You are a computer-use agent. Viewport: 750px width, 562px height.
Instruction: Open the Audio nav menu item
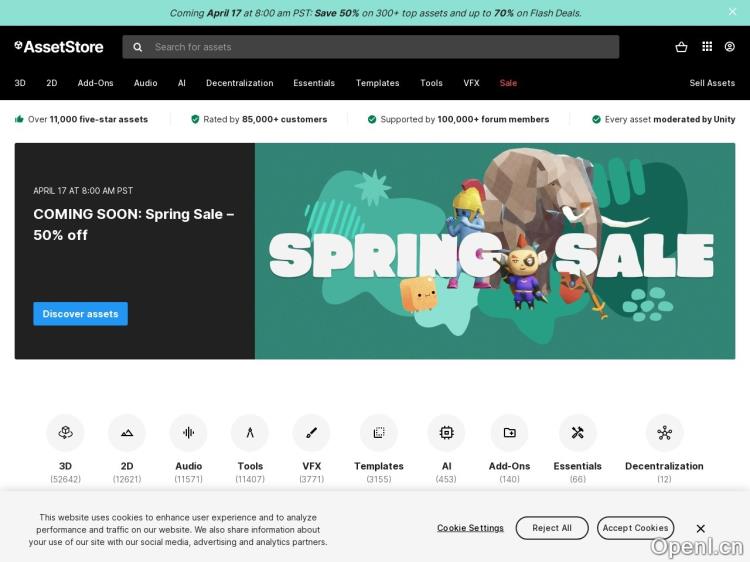(x=145, y=83)
